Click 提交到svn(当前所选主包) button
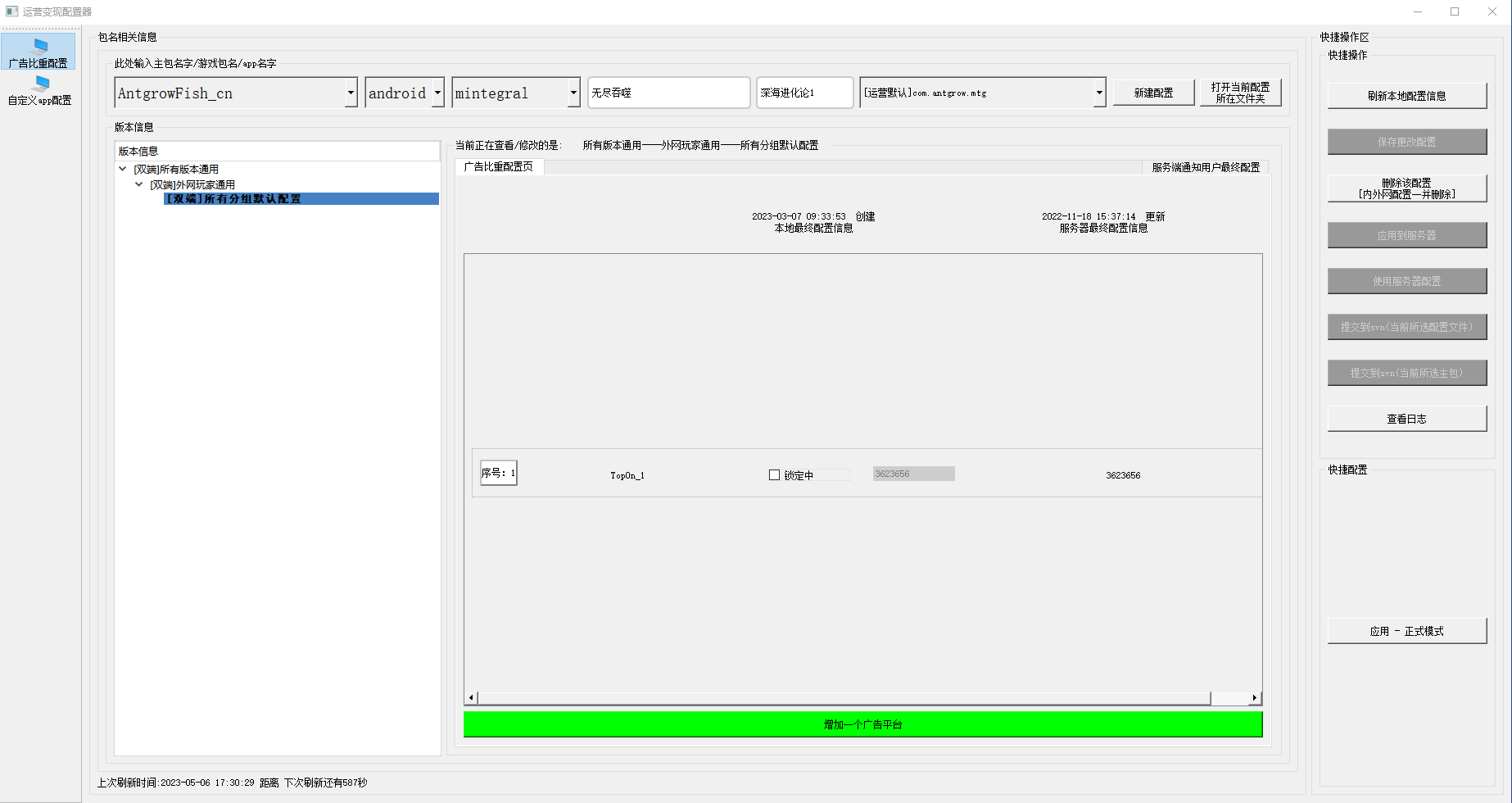Screen dimensions: 1512x803 pos(1406,373)
